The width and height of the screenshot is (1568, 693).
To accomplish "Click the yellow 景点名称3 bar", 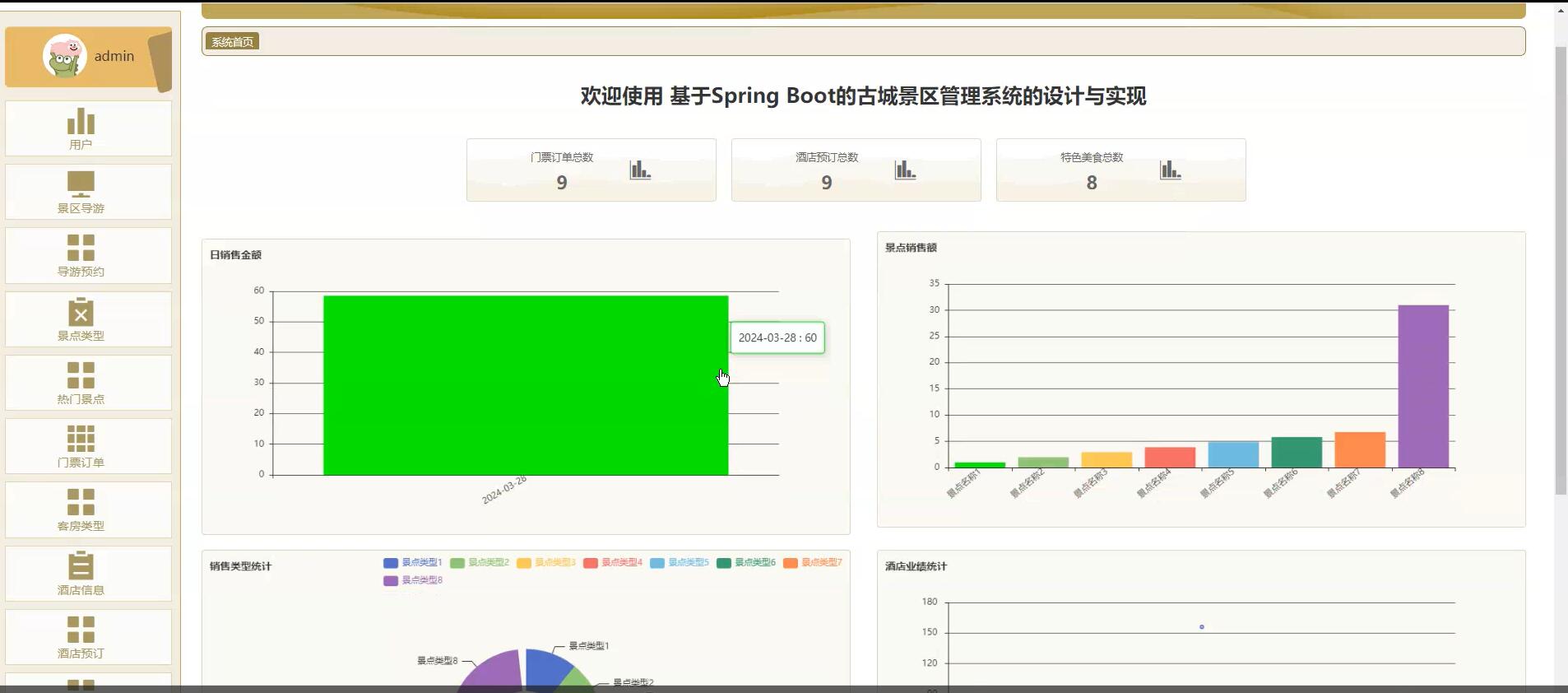I will (1106, 460).
